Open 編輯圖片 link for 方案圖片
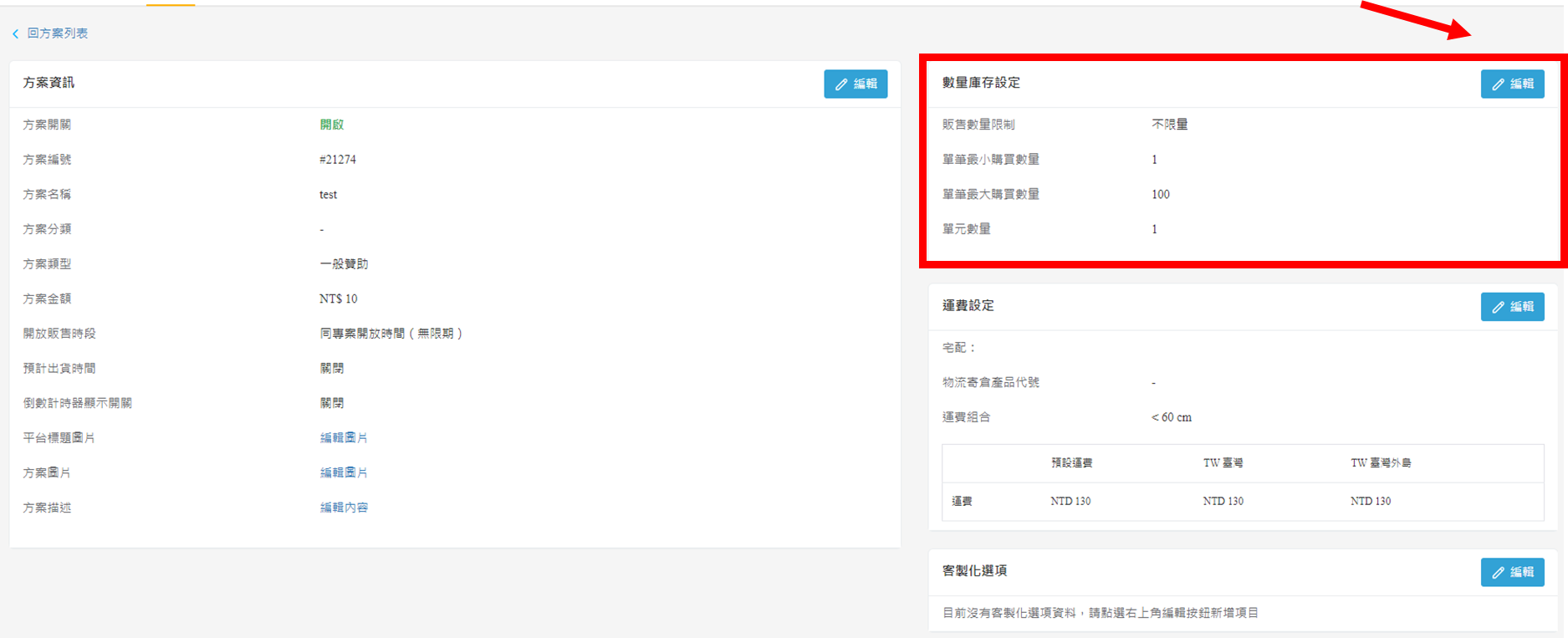The width and height of the screenshot is (1568, 638). click(344, 473)
